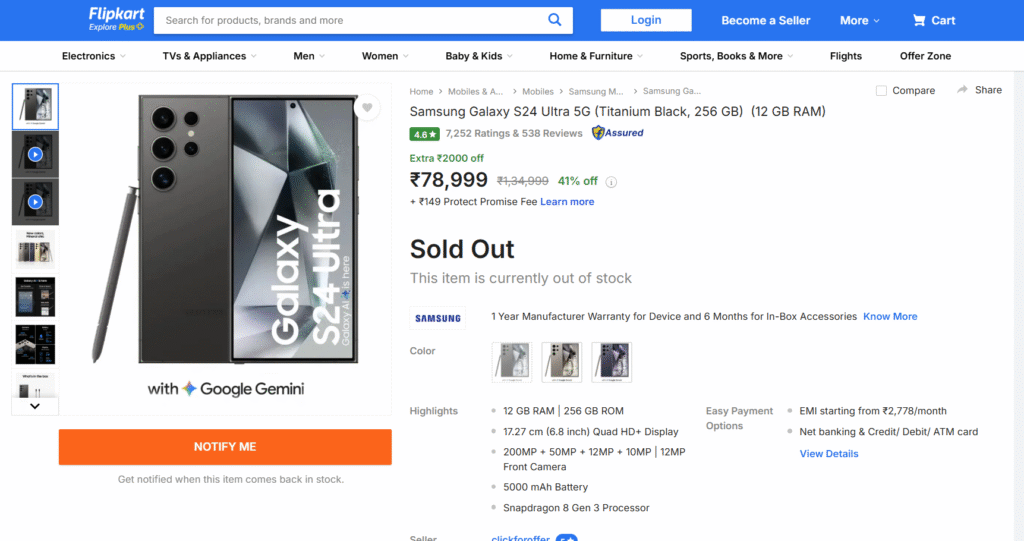Click the Login button

click(646, 20)
